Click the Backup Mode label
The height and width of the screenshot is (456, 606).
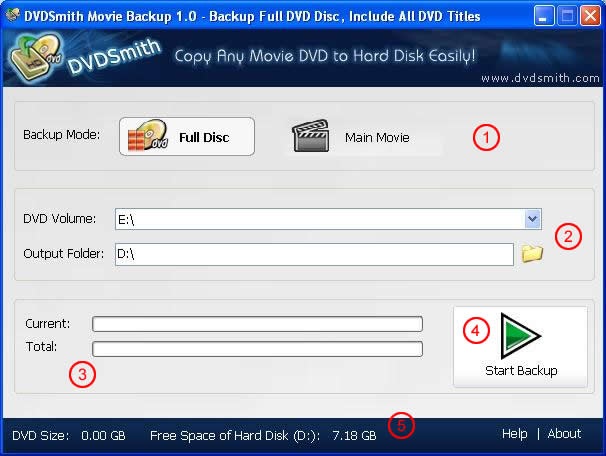(x=61, y=134)
